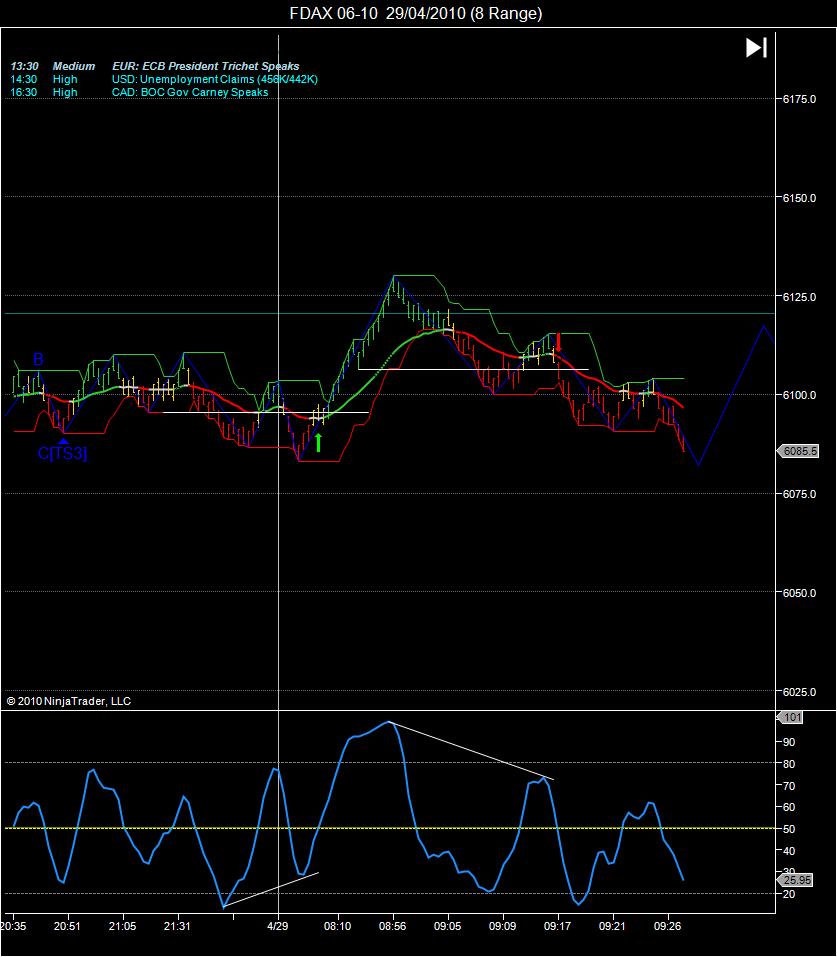This screenshot has width=837, height=957.
Task: Click the USD Unemployment Claims news line
Action: tap(215, 79)
